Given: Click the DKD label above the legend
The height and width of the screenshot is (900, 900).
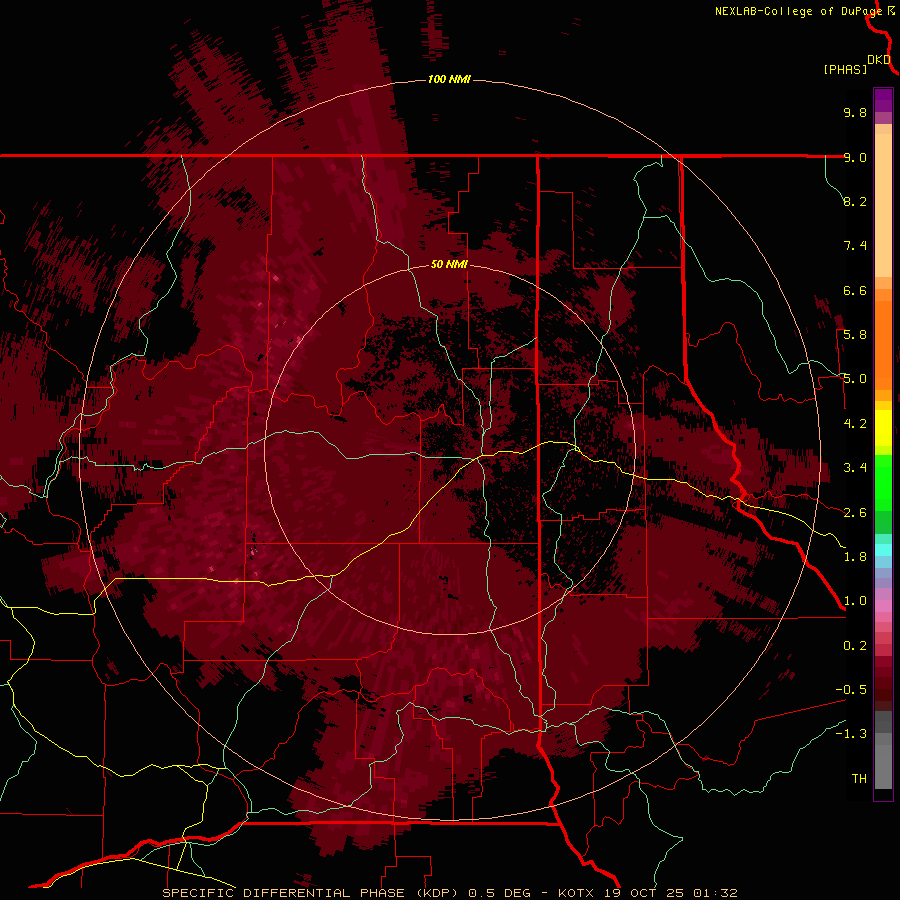Looking at the screenshot, I should 879,60.
